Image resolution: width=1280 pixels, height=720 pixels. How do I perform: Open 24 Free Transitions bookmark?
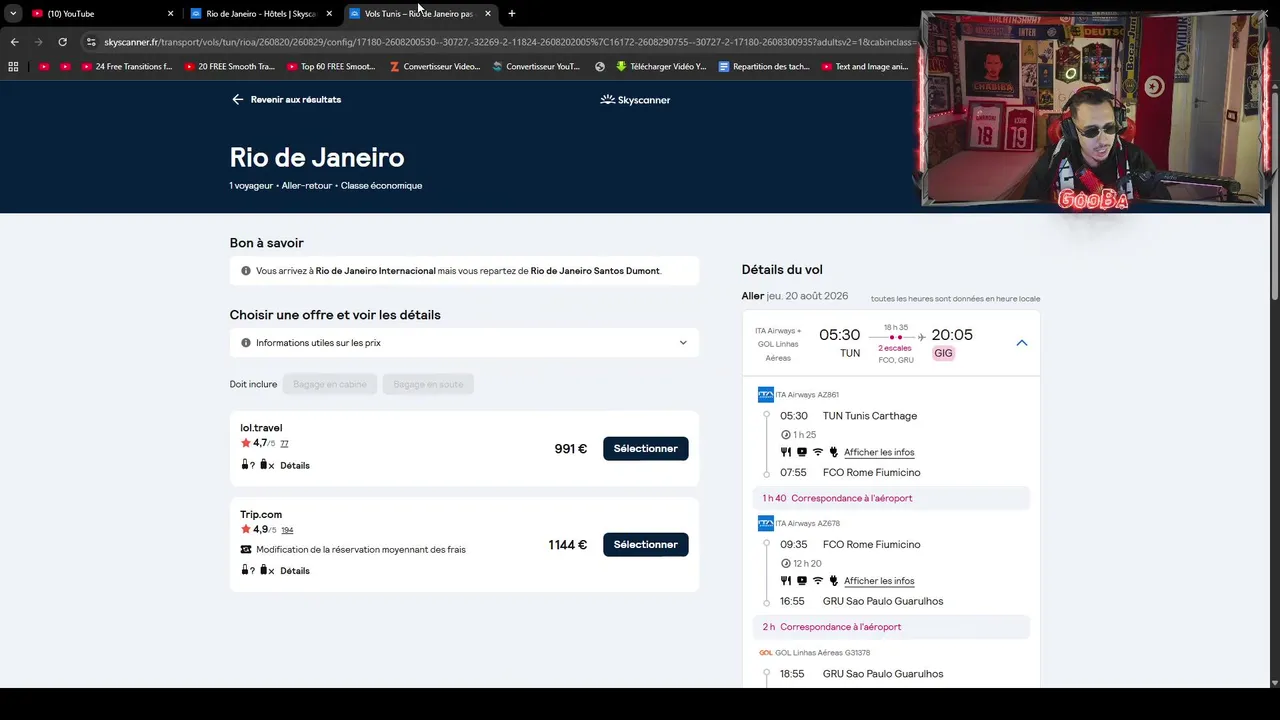coord(127,67)
